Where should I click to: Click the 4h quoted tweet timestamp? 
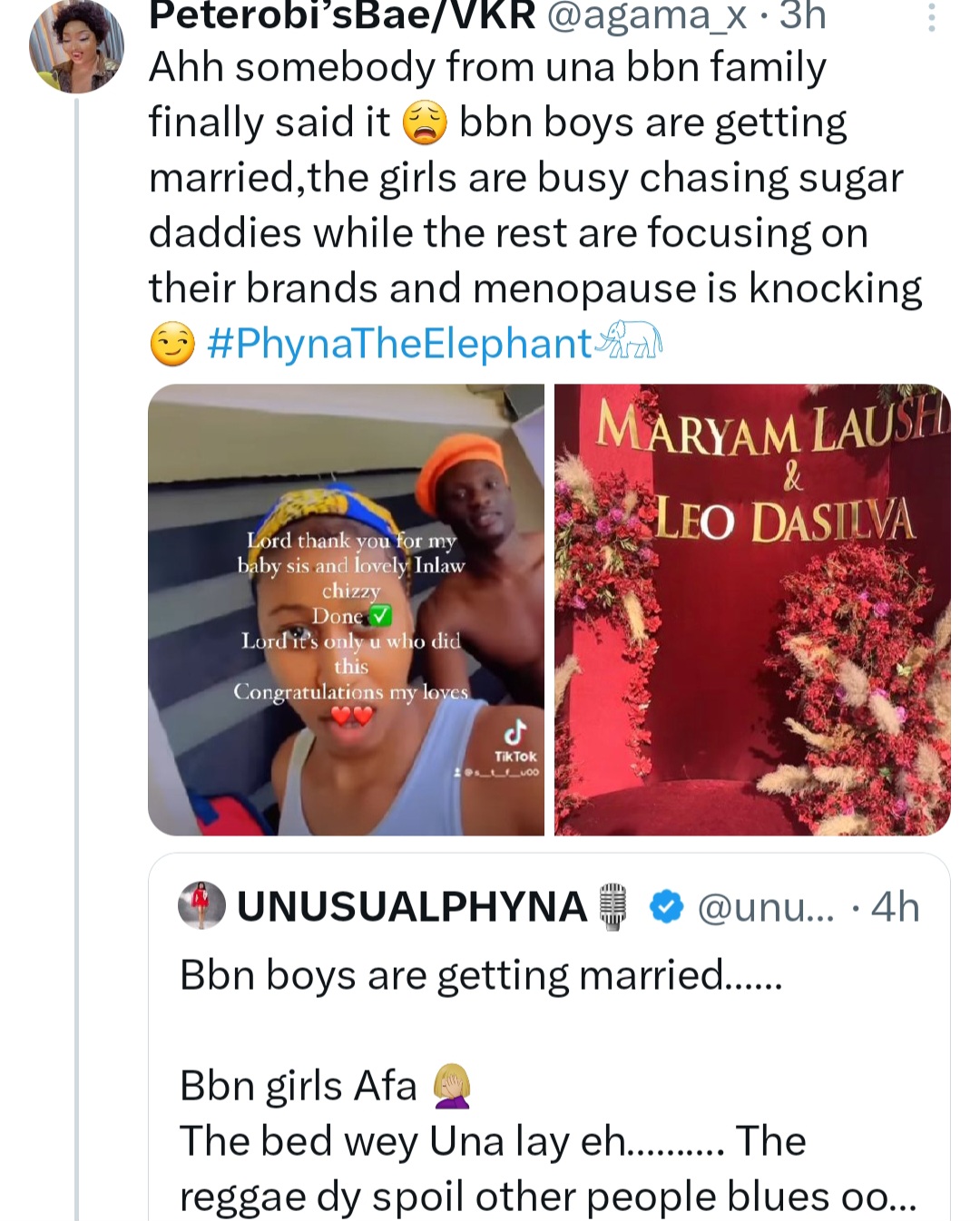pos(895,906)
